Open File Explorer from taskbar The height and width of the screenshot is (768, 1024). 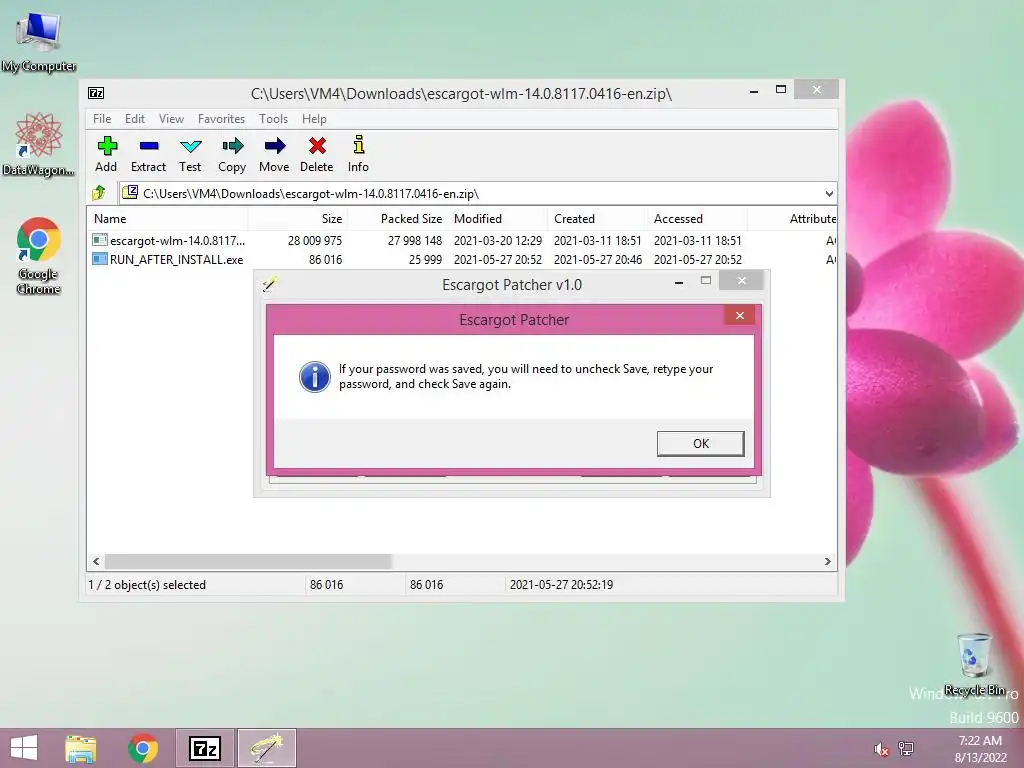tap(81, 748)
